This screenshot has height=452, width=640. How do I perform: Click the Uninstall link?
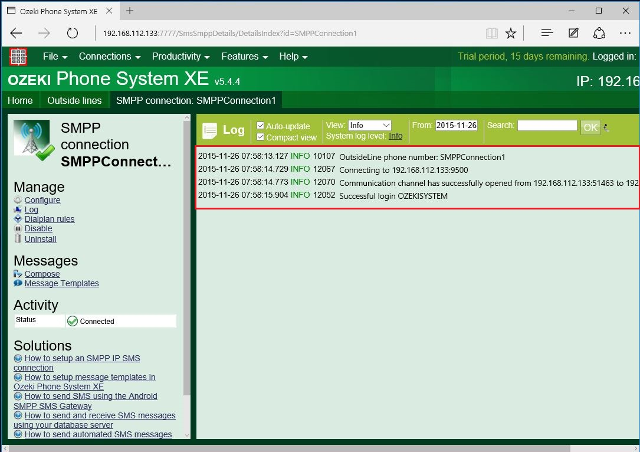click(x=40, y=239)
